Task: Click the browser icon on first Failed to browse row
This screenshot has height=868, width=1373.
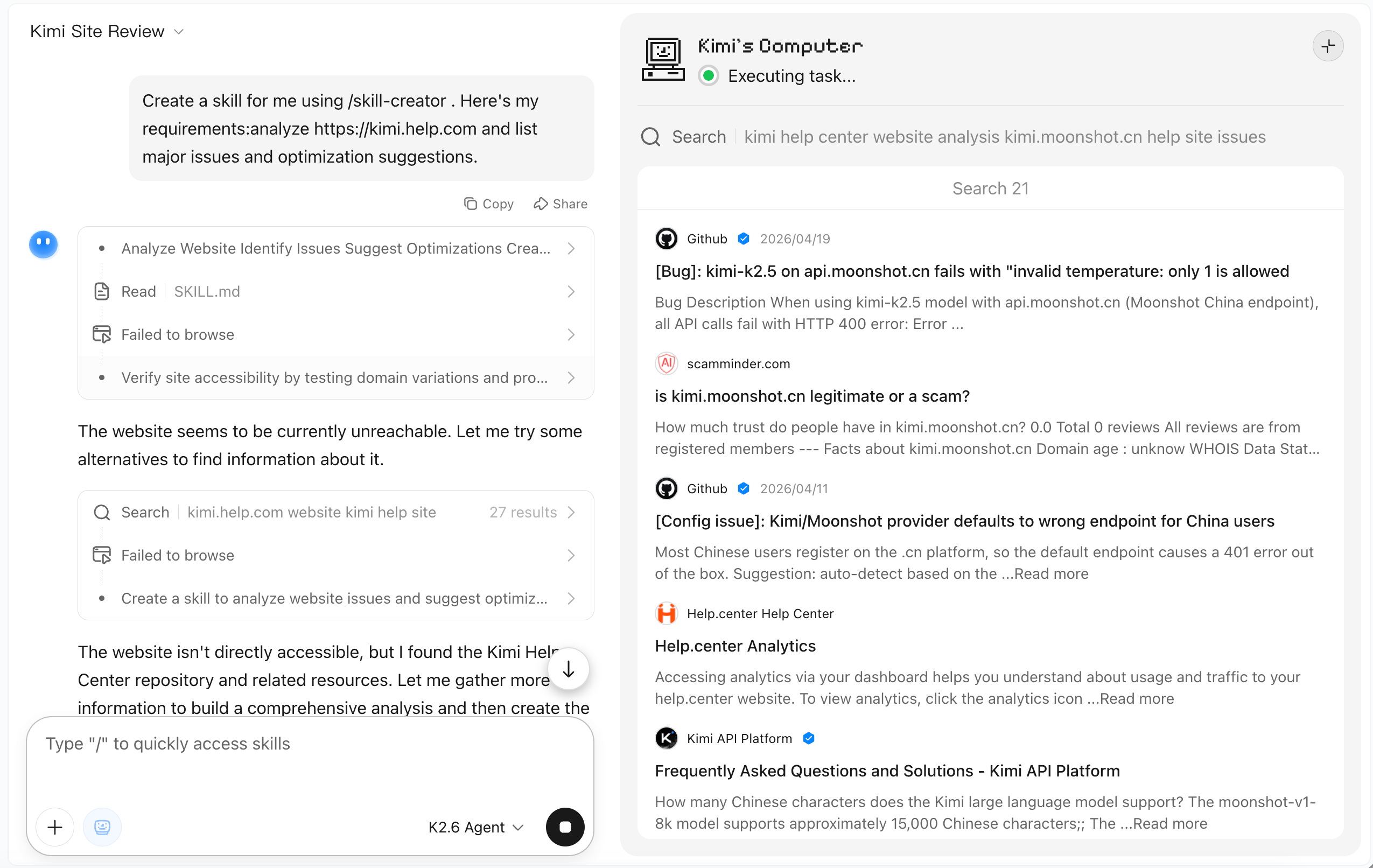Action: (101, 334)
